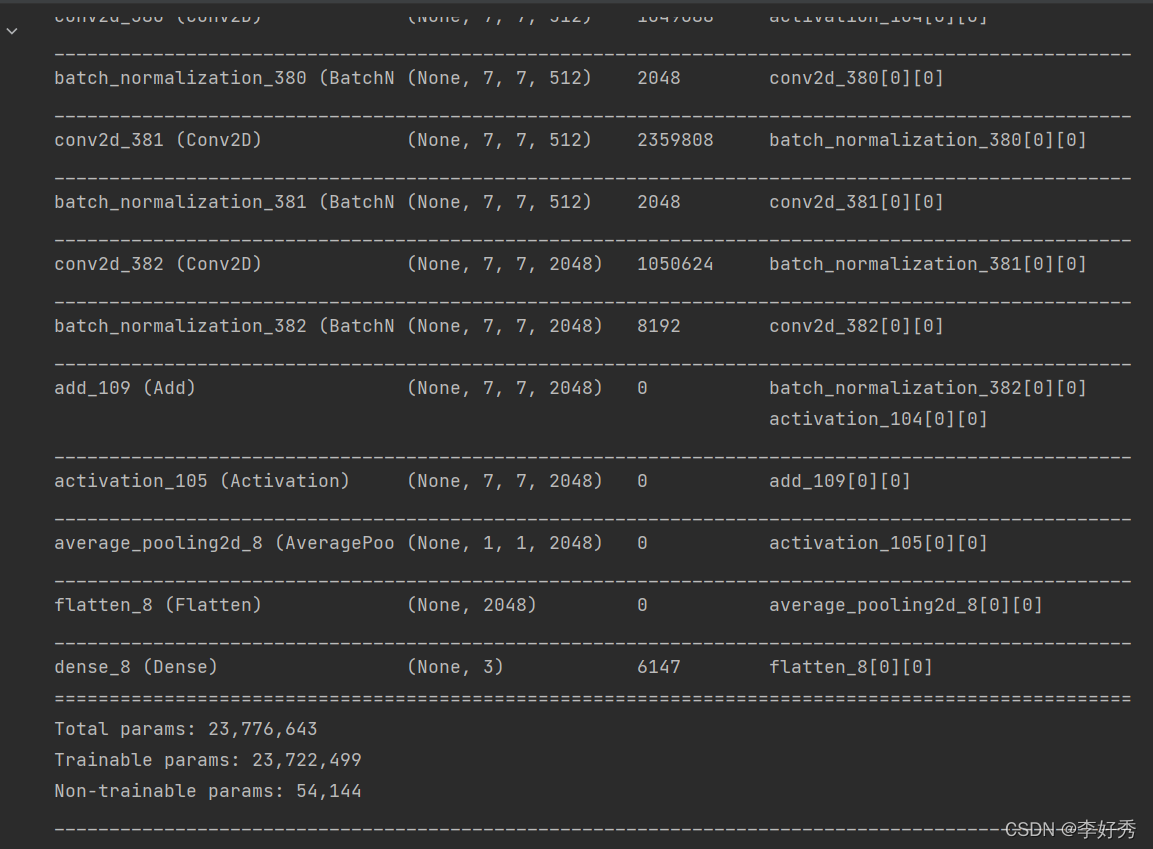Select the 'dense_8 (Dense)' layer name
Screen dimensions: 1153x849
[x=136, y=667]
